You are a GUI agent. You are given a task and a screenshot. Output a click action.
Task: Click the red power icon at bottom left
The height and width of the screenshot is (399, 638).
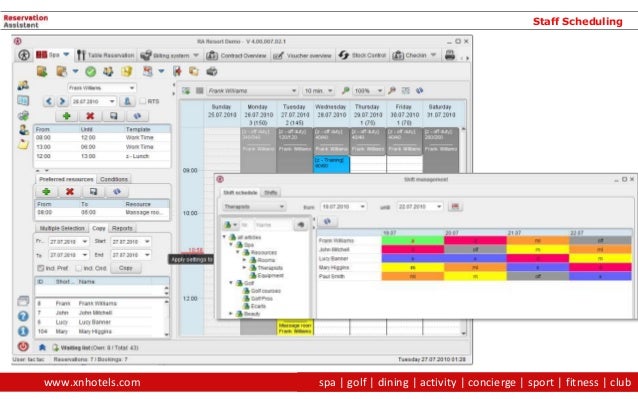tap(23, 347)
